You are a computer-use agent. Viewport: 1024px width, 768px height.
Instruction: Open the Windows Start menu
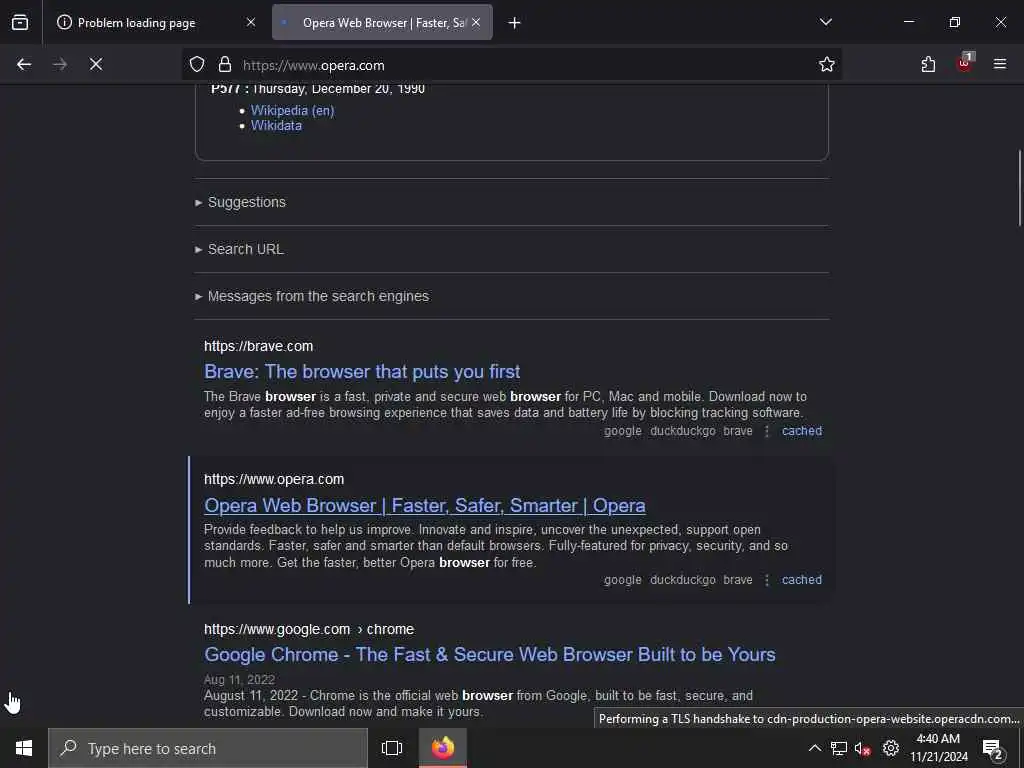point(24,748)
